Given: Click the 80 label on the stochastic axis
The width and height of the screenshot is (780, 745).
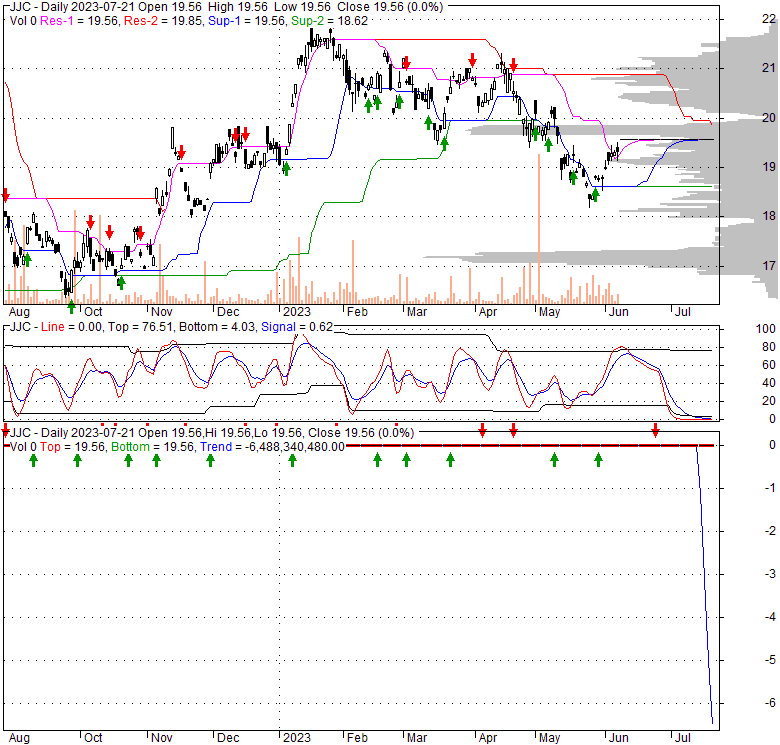Looking at the screenshot, I should pyautogui.click(x=769, y=347).
